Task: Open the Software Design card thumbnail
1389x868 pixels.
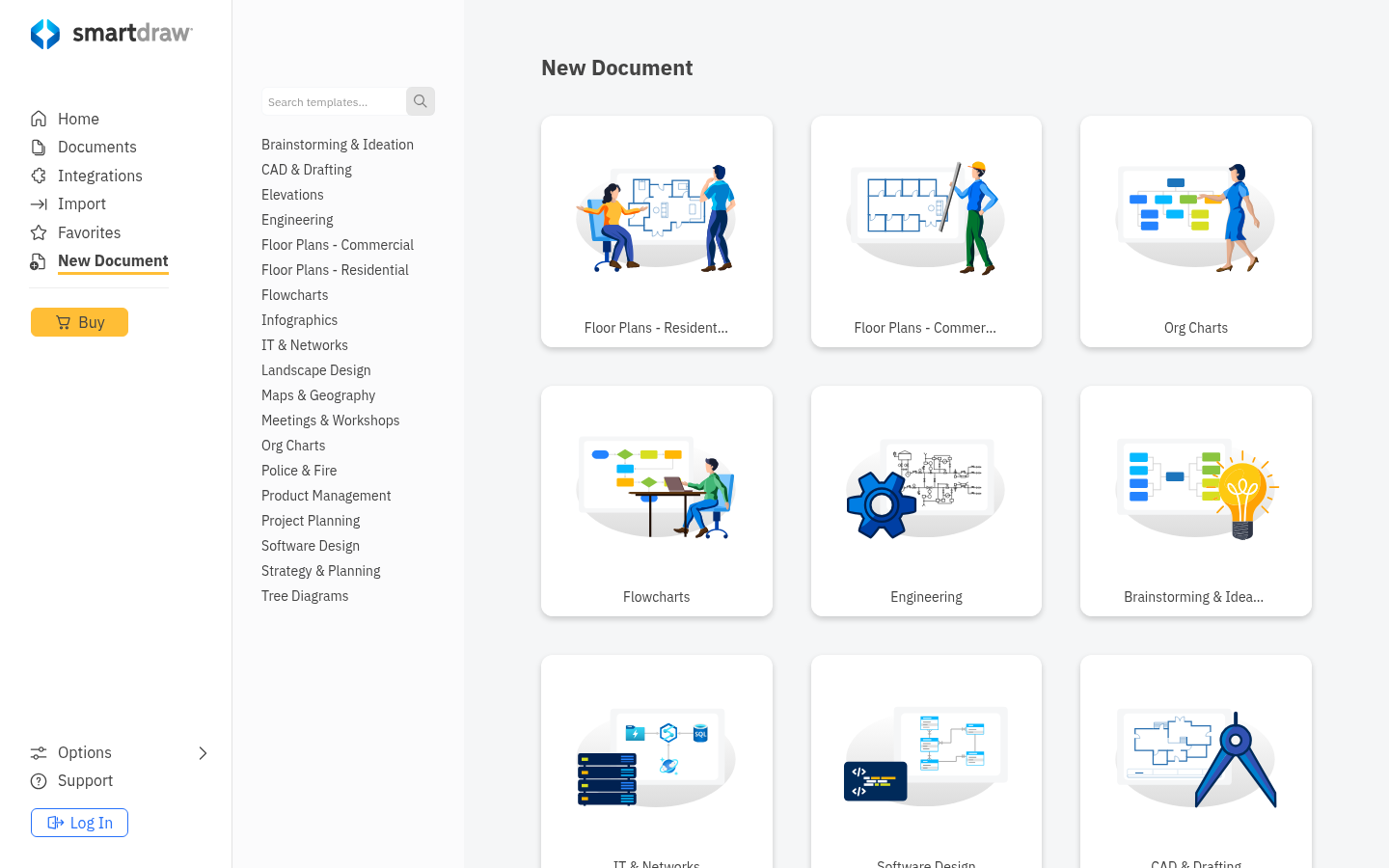Action: point(926,755)
